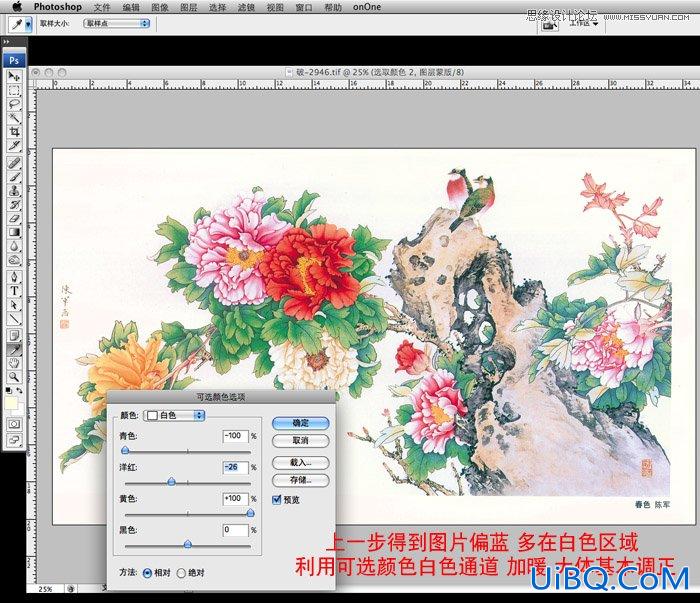Select the Move tool

[x=14, y=76]
